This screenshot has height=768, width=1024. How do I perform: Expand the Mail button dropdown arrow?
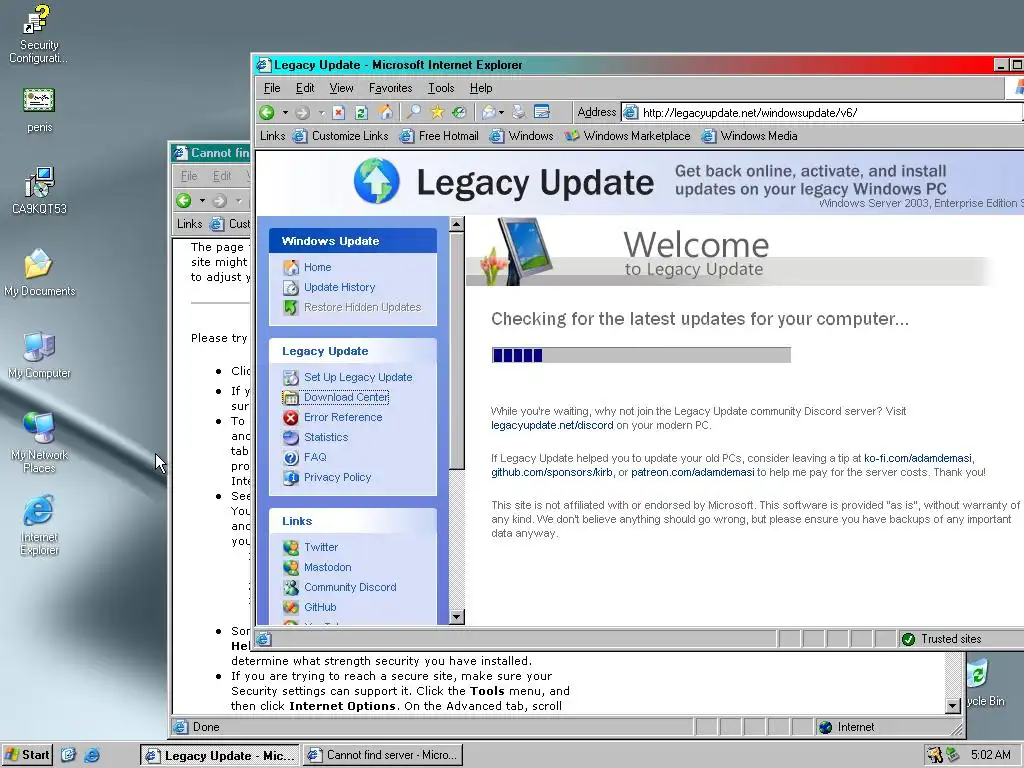coord(501,112)
